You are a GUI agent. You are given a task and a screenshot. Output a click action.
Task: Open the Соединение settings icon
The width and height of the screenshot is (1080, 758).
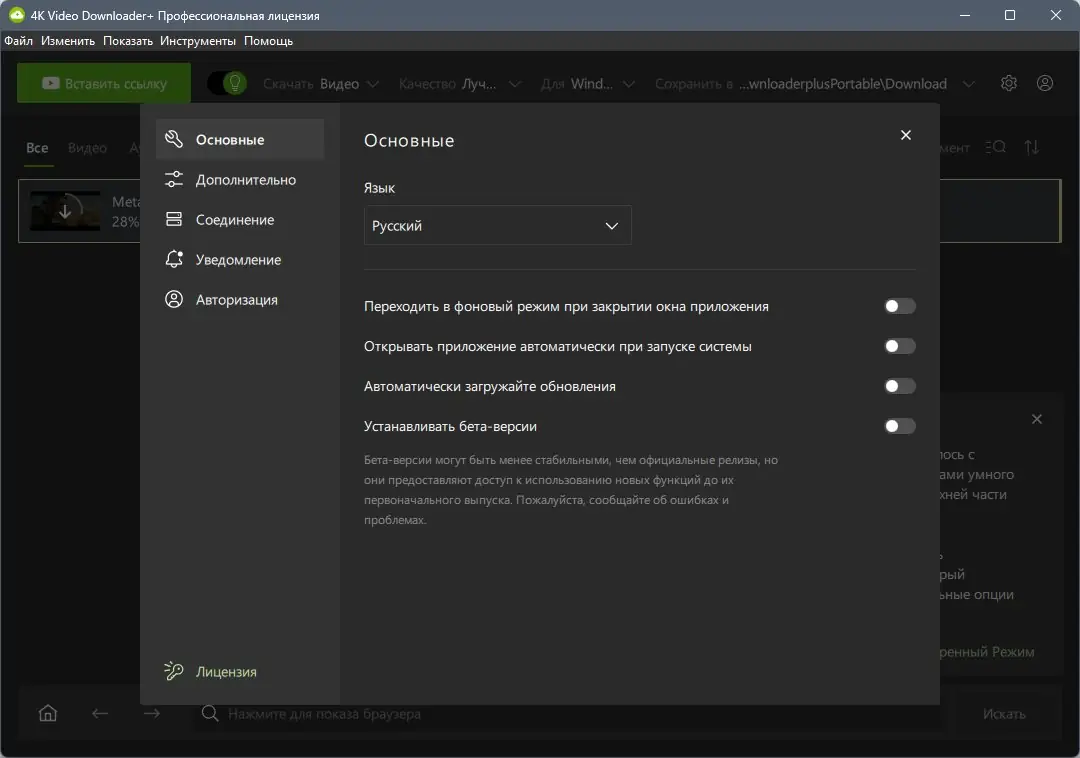point(174,219)
